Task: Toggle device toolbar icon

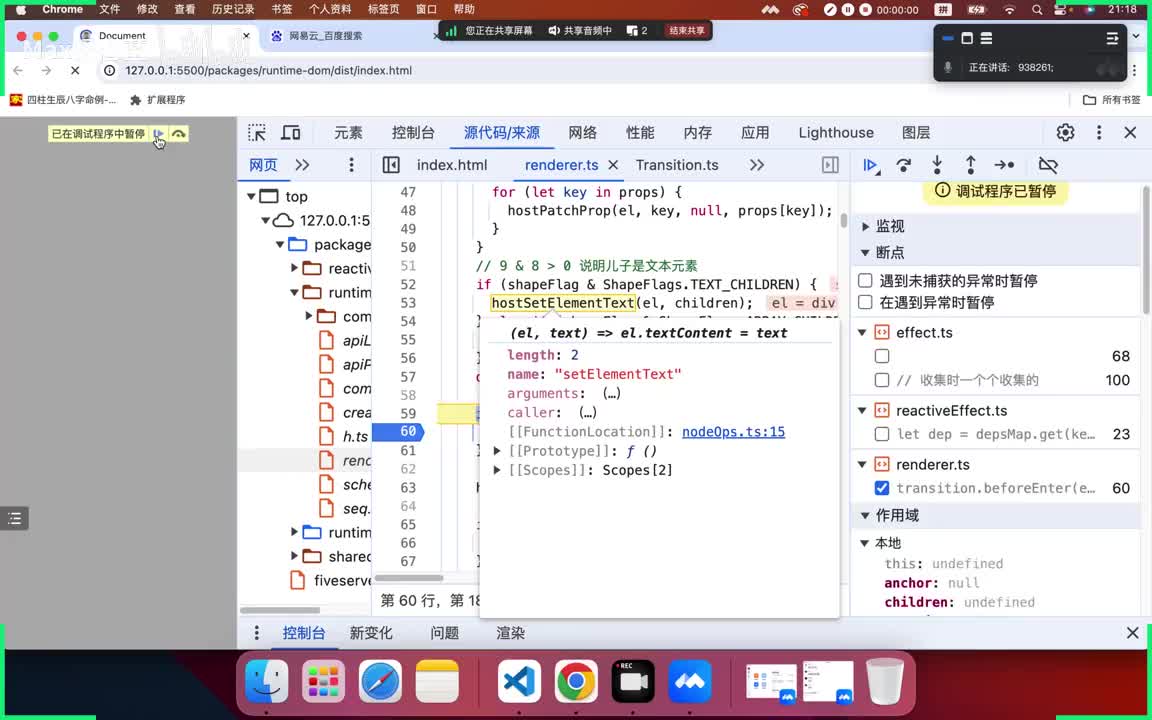Action: [291, 133]
